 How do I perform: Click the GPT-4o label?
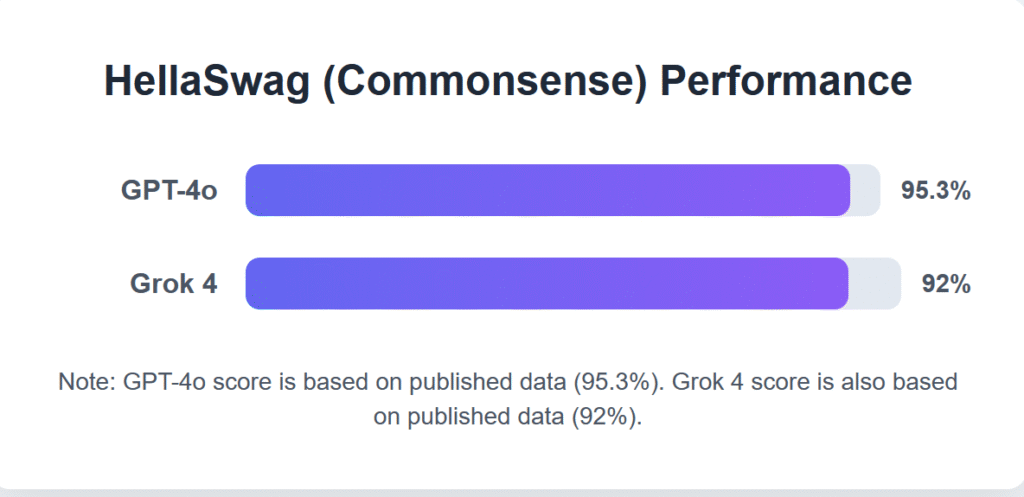click(169, 191)
